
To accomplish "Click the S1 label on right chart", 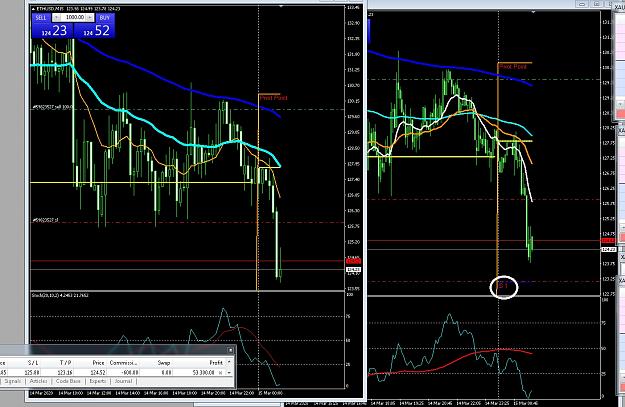I will pyautogui.click(x=503, y=285).
